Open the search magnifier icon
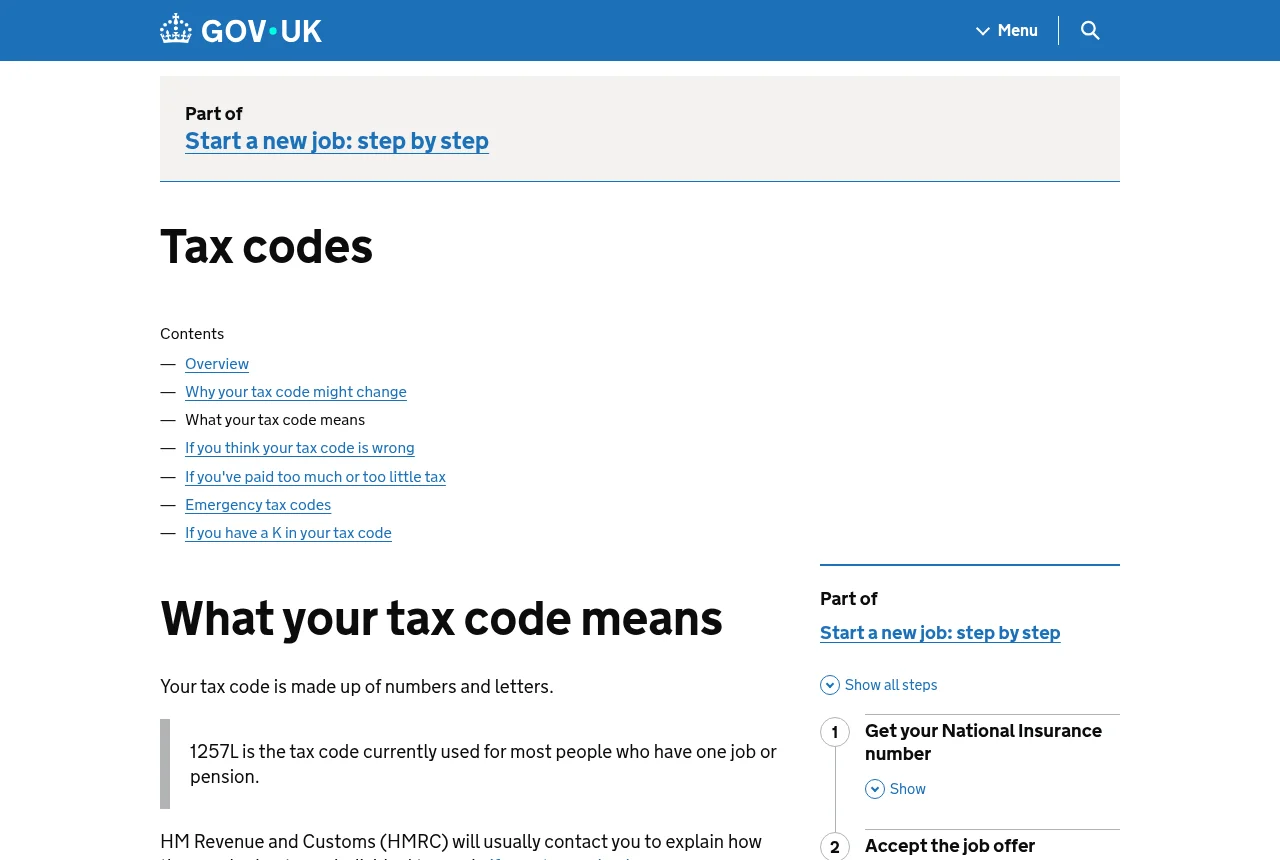Viewport: 1280px width, 860px height. point(1090,30)
